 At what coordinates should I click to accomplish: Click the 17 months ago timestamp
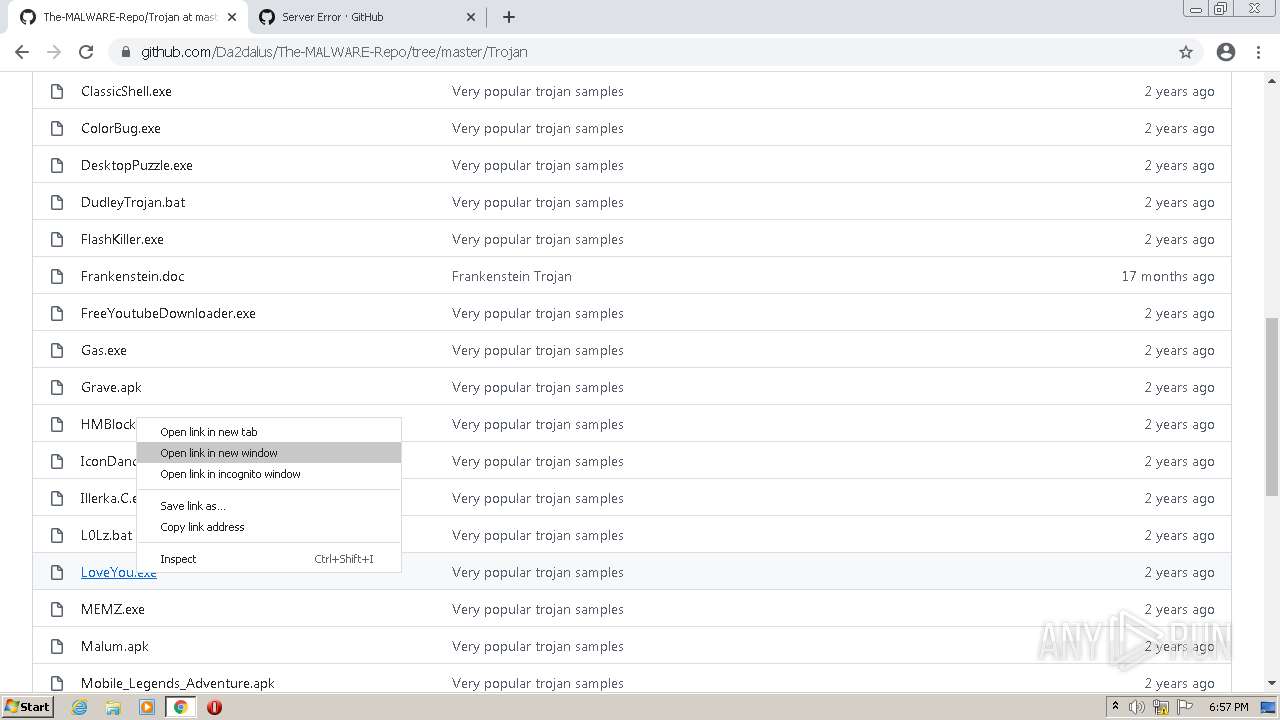[1168, 276]
